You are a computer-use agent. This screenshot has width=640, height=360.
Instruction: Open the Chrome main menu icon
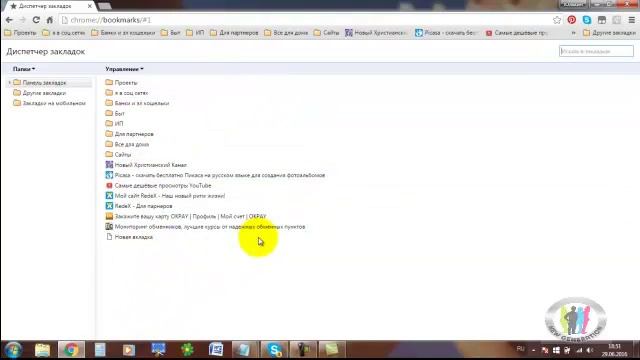tap(631, 20)
